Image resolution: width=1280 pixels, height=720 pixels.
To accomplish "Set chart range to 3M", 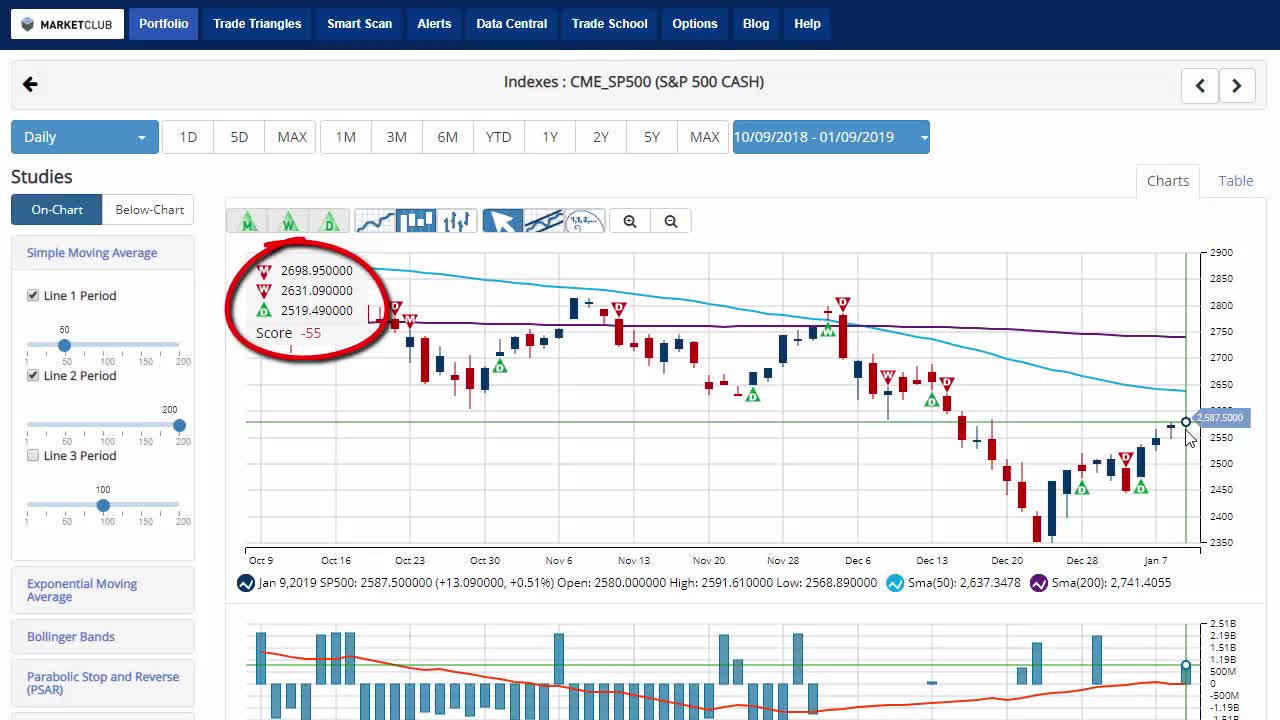I will point(397,137).
